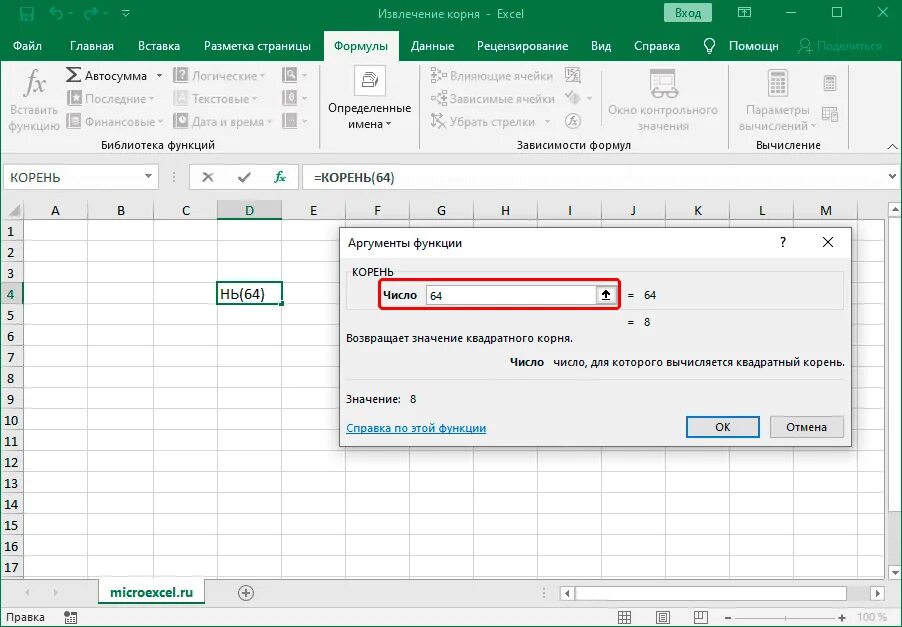Collapse the ribbon with the chevron
Image resolution: width=902 pixels, height=627 pixels.
coord(892,147)
